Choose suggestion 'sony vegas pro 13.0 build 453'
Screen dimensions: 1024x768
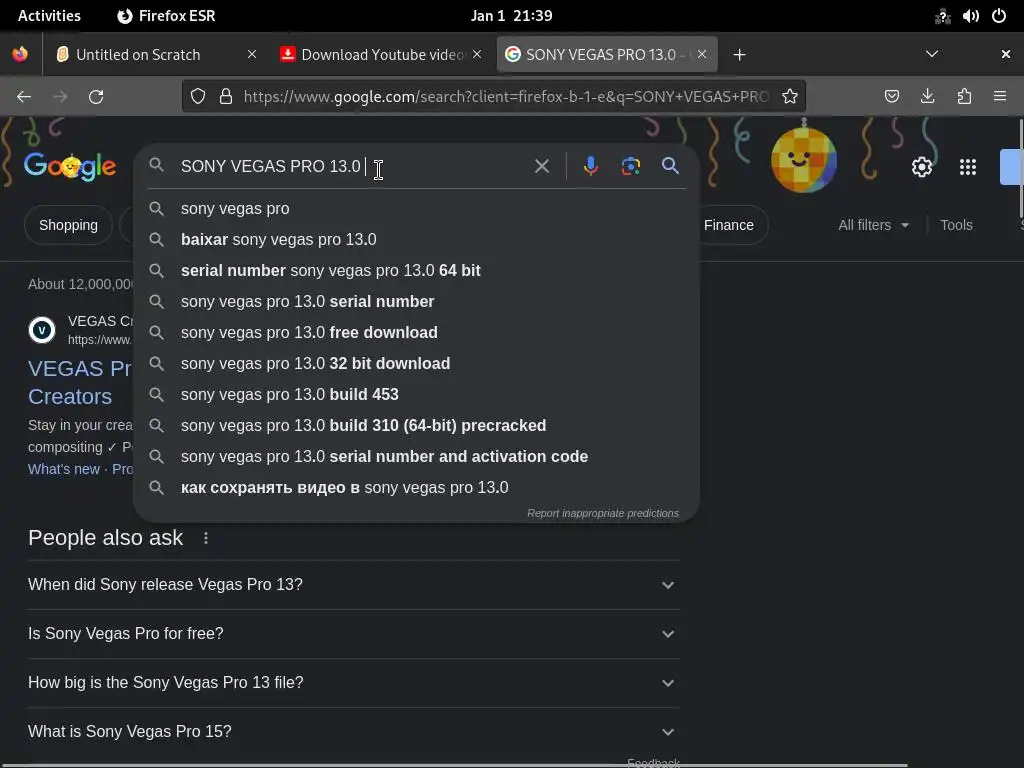[417, 394]
